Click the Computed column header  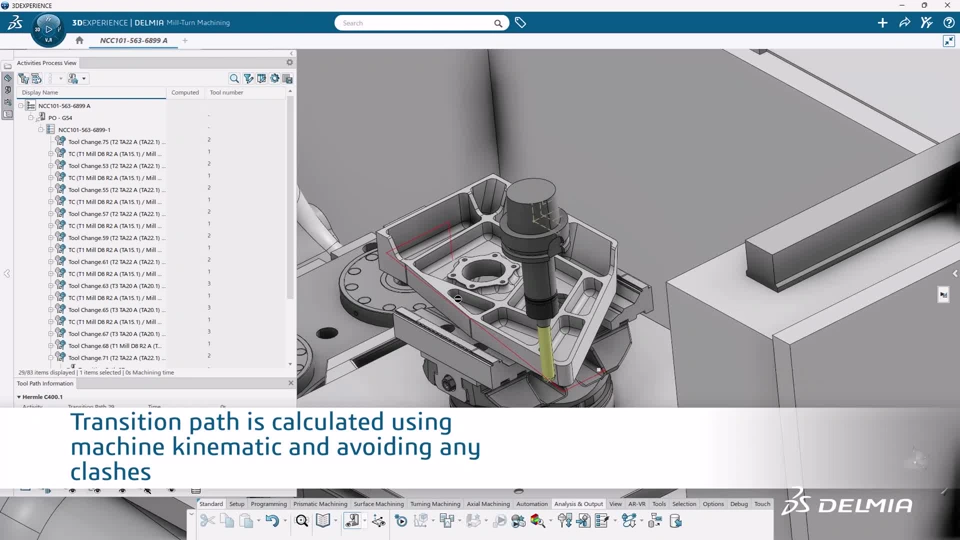pyautogui.click(x=185, y=92)
